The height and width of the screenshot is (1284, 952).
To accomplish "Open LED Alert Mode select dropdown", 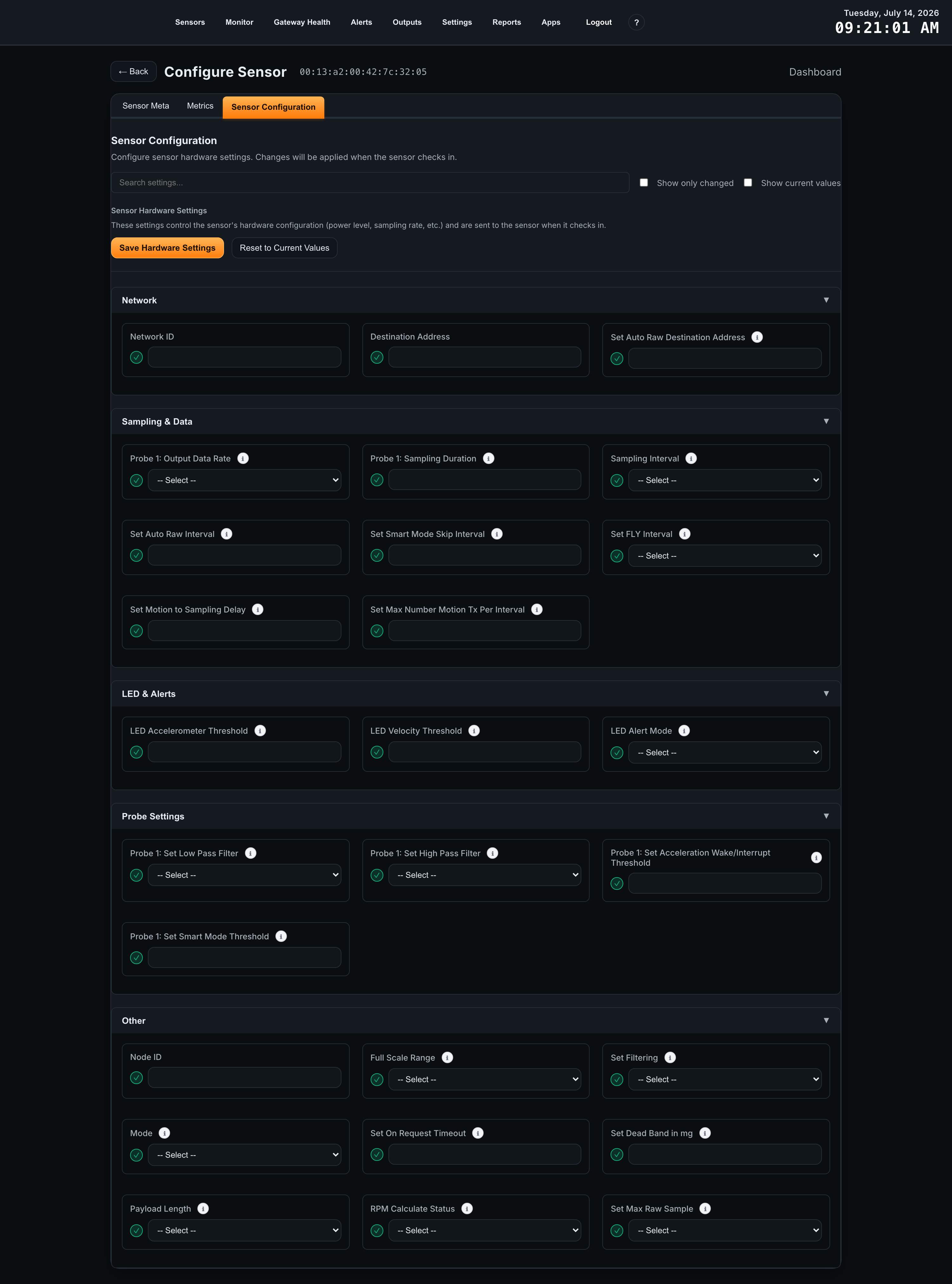I will (725, 753).
